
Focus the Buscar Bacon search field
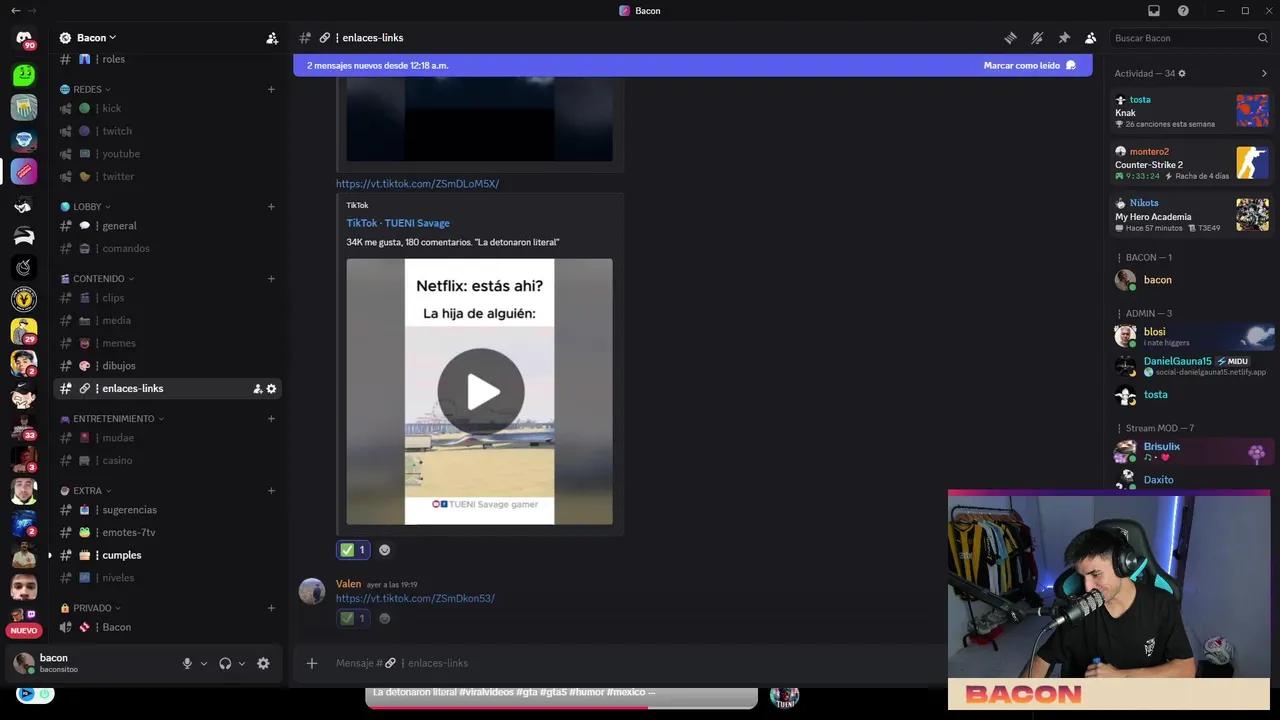point(1191,38)
